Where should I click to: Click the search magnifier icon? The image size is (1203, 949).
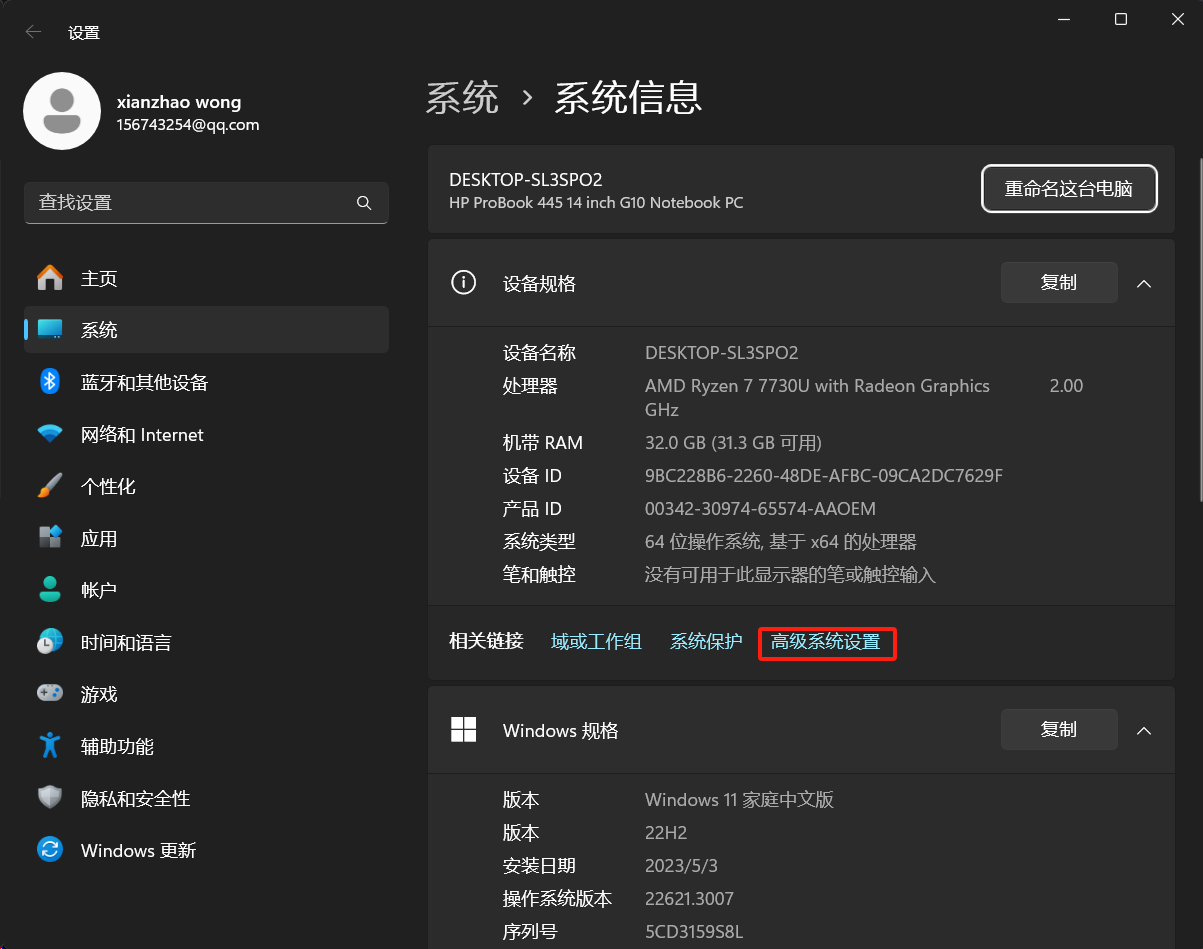tap(364, 203)
